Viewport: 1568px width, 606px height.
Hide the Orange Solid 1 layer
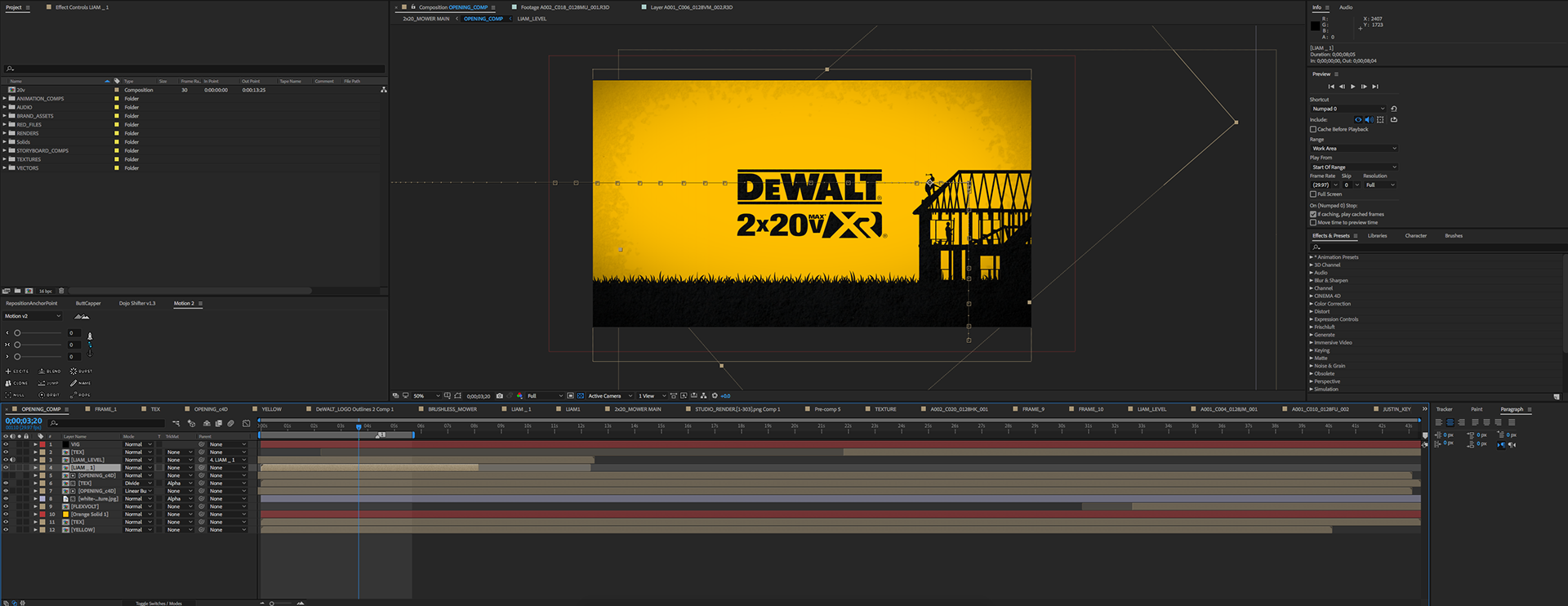tap(6, 515)
